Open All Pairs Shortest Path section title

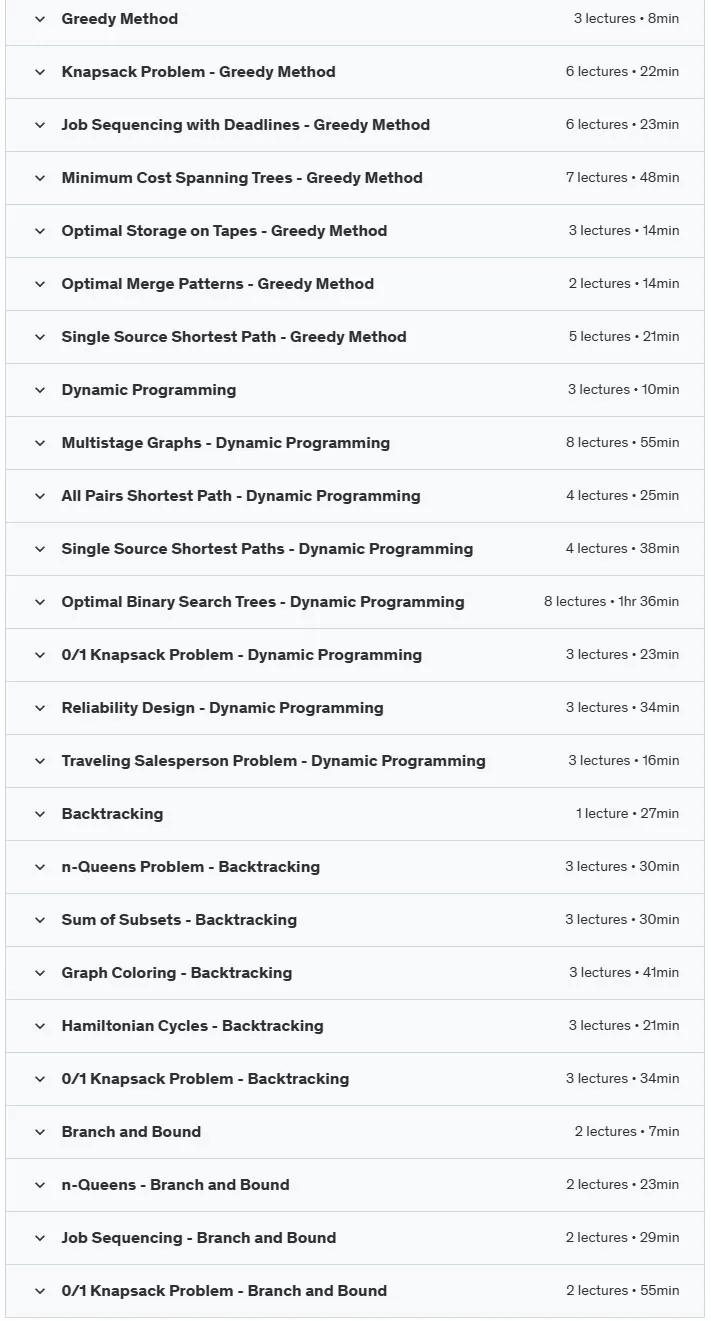click(241, 496)
